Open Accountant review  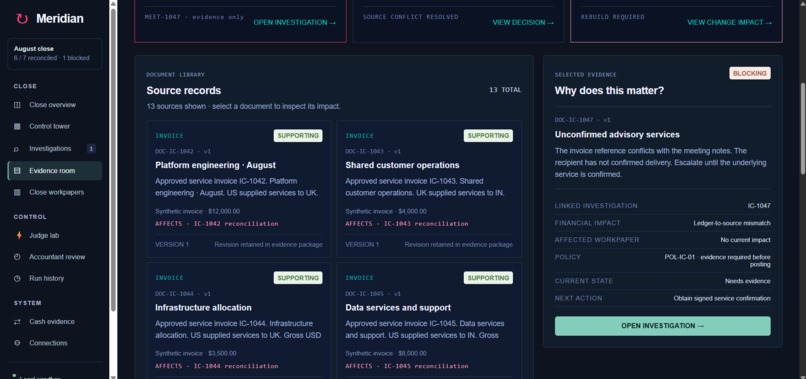pos(54,257)
